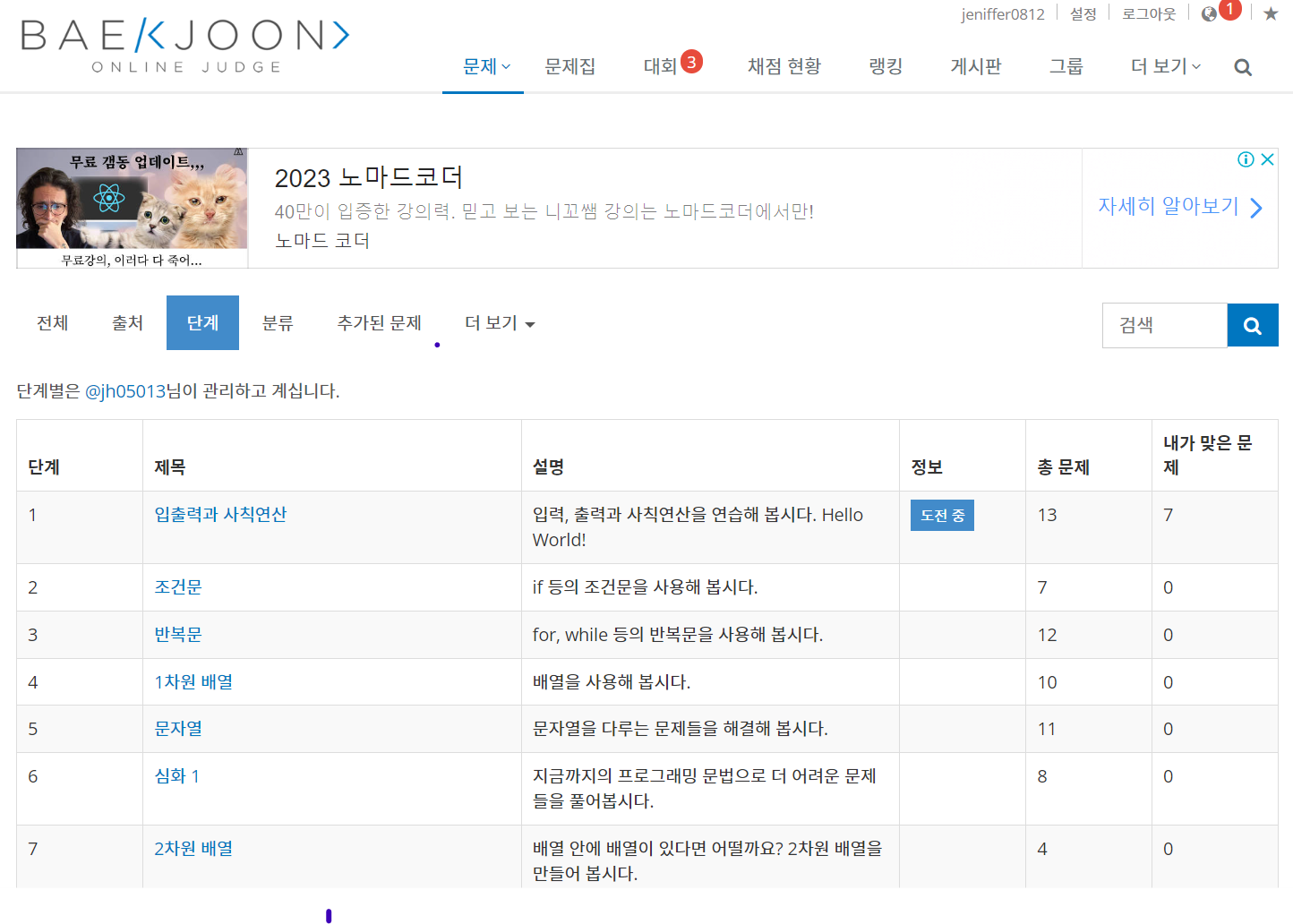Click the globe notification icon
This screenshot has height=924, width=1293.
(x=1210, y=14)
